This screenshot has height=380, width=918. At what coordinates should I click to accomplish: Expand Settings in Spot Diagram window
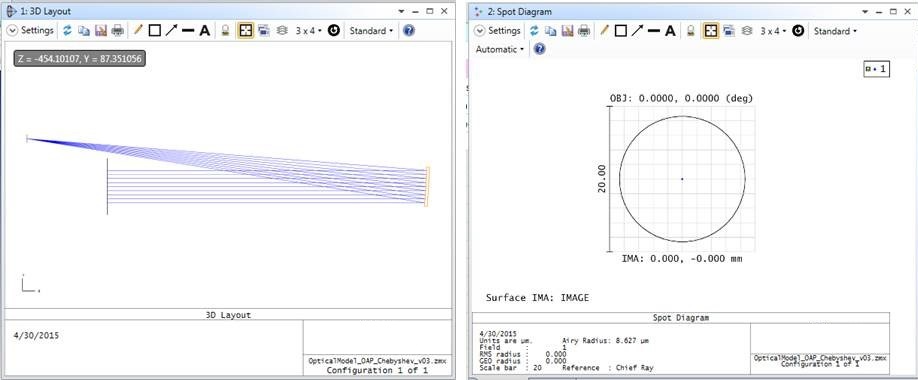(x=497, y=30)
